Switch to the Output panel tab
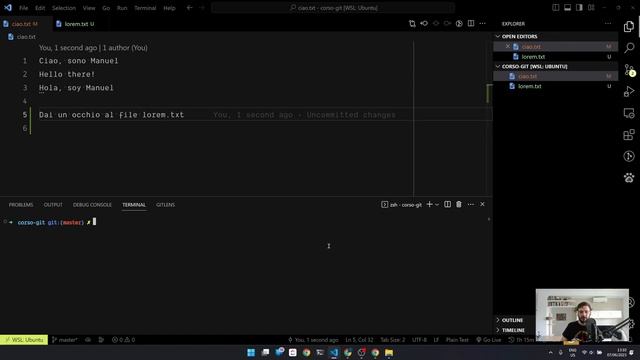The width and height of the screenshot is (640, 360). tap(53, 204)
